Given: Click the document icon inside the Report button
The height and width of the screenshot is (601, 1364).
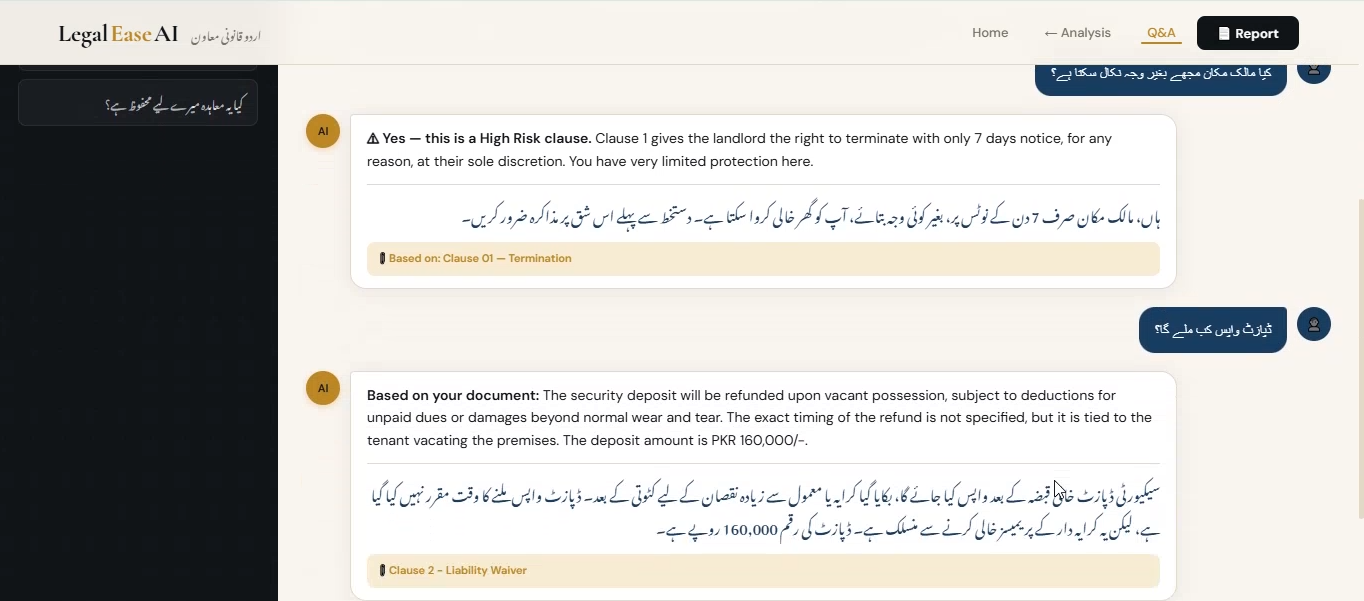Looking at the screenshot, I should tap(1224, 33).
